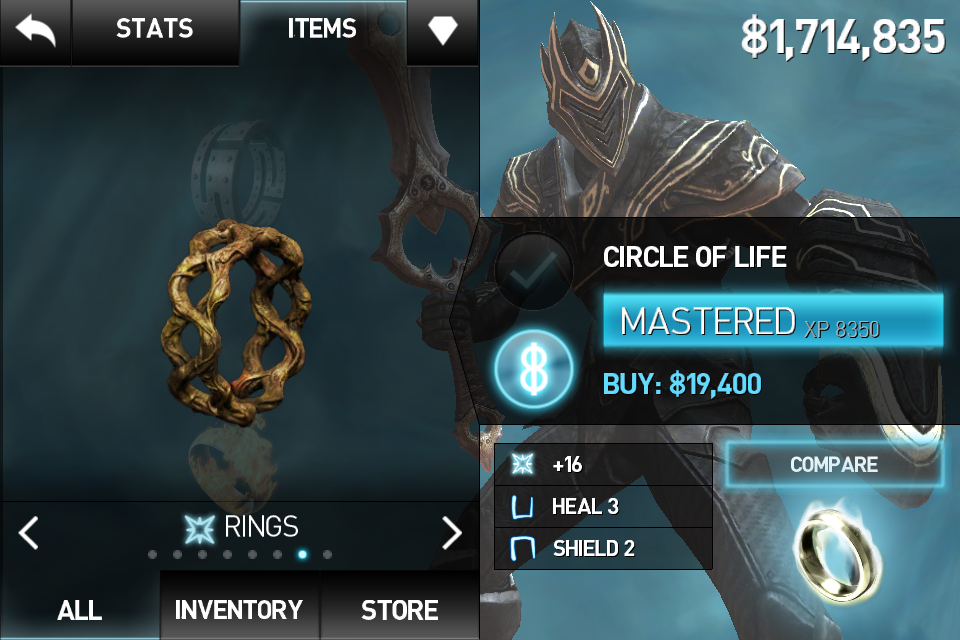Tap the blue dollar buy icon
This screenshot has width=960, height=640.
[534, 369]
